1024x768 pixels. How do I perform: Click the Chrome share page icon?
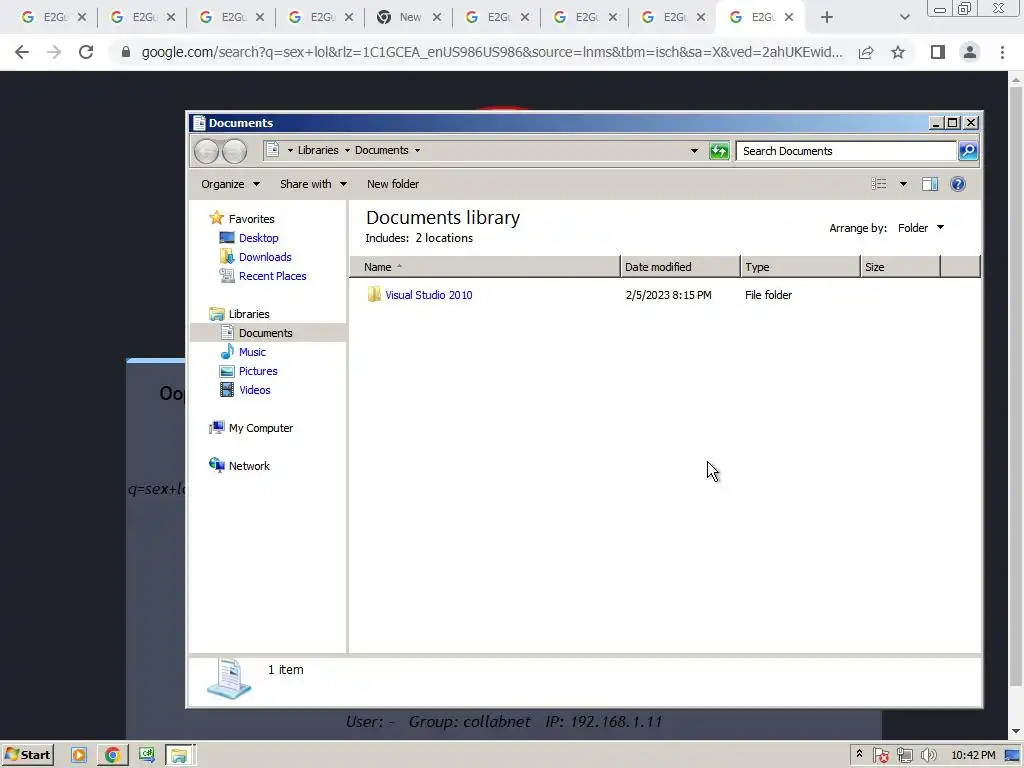pyautogui.click(x=866, y=52)
